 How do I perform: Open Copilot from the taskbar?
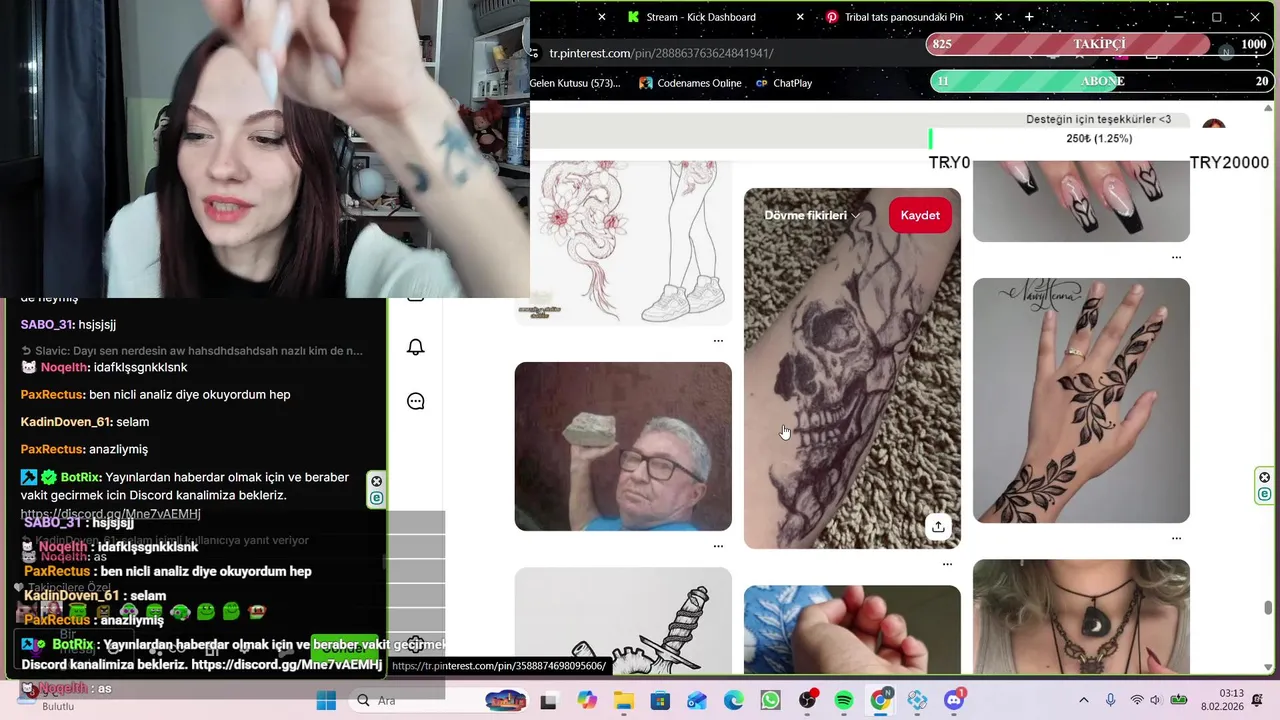pos(587,701)
